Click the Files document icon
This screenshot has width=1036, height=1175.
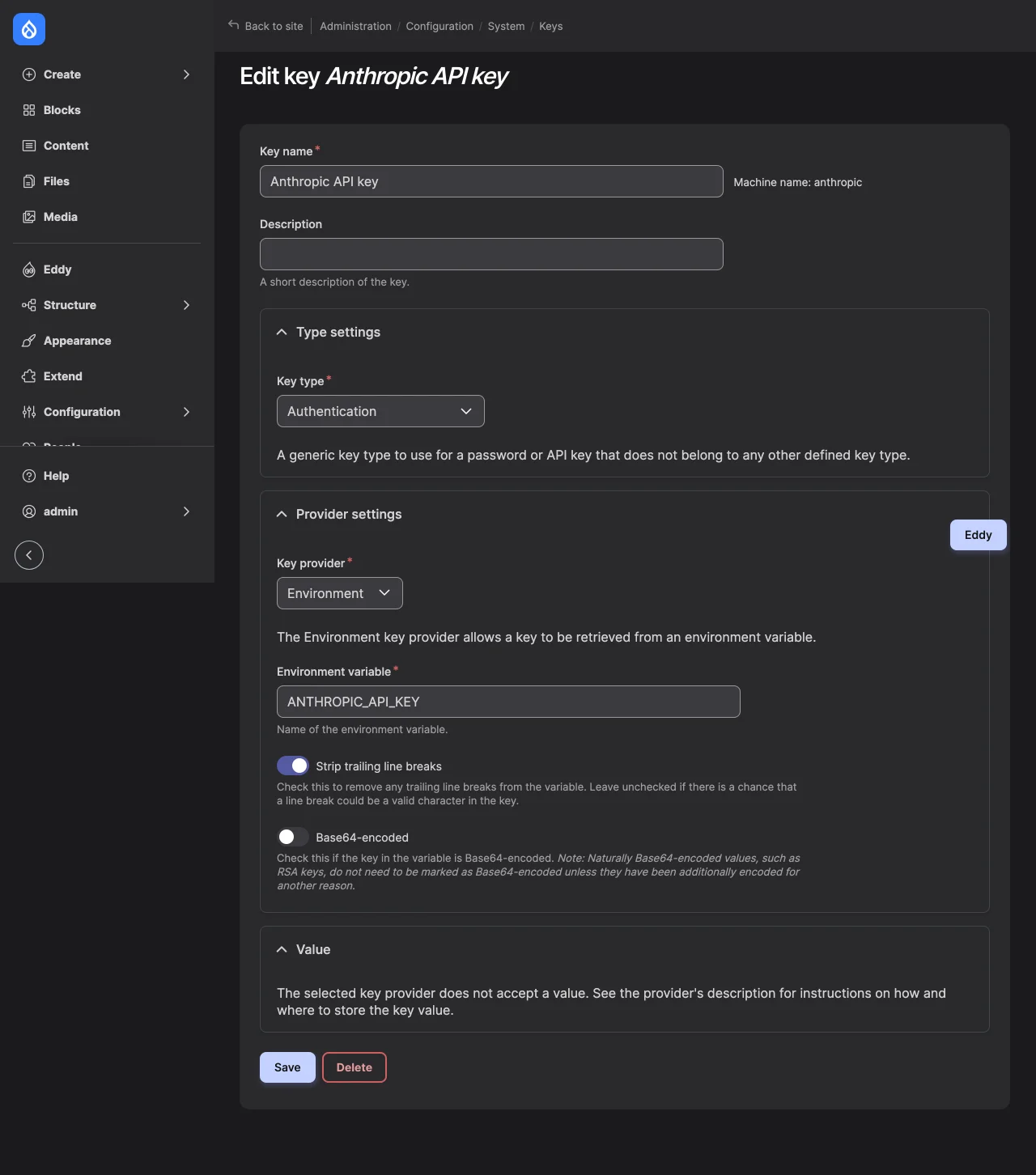pyautogui.click(x=29, y=181)
